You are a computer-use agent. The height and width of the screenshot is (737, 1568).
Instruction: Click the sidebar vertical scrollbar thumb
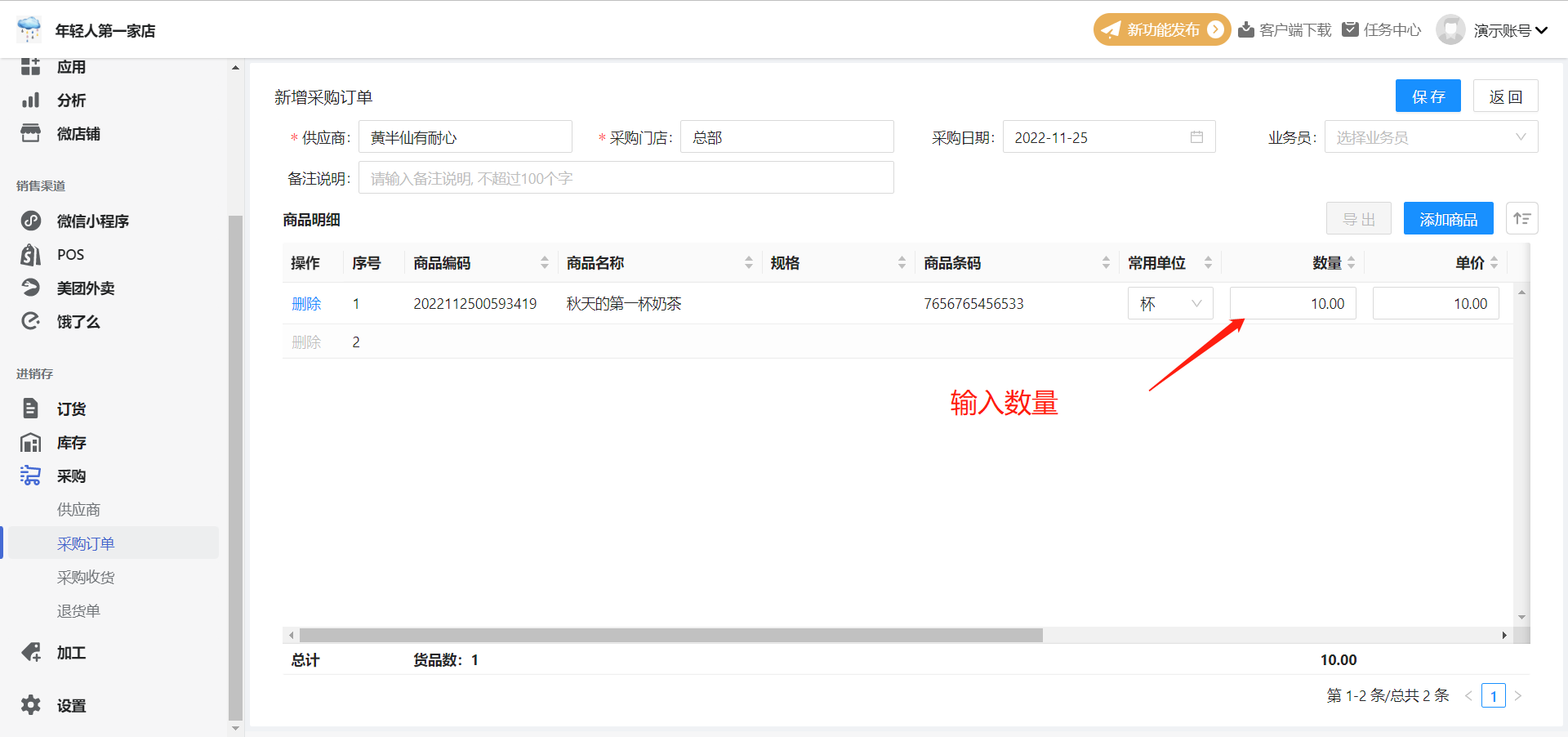tap(235, 467)
